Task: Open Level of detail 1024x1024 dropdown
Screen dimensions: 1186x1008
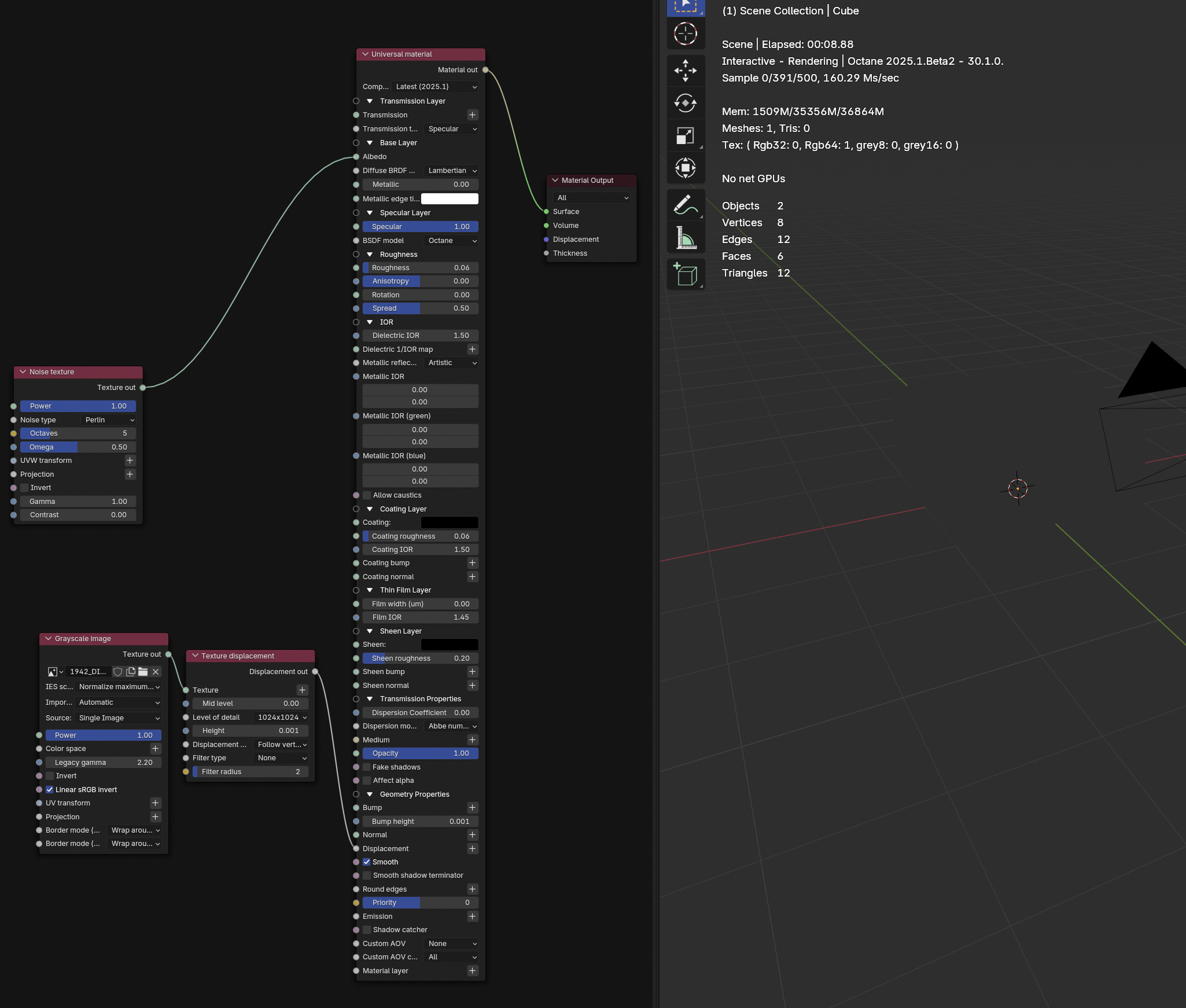Action: pos(281,718)
